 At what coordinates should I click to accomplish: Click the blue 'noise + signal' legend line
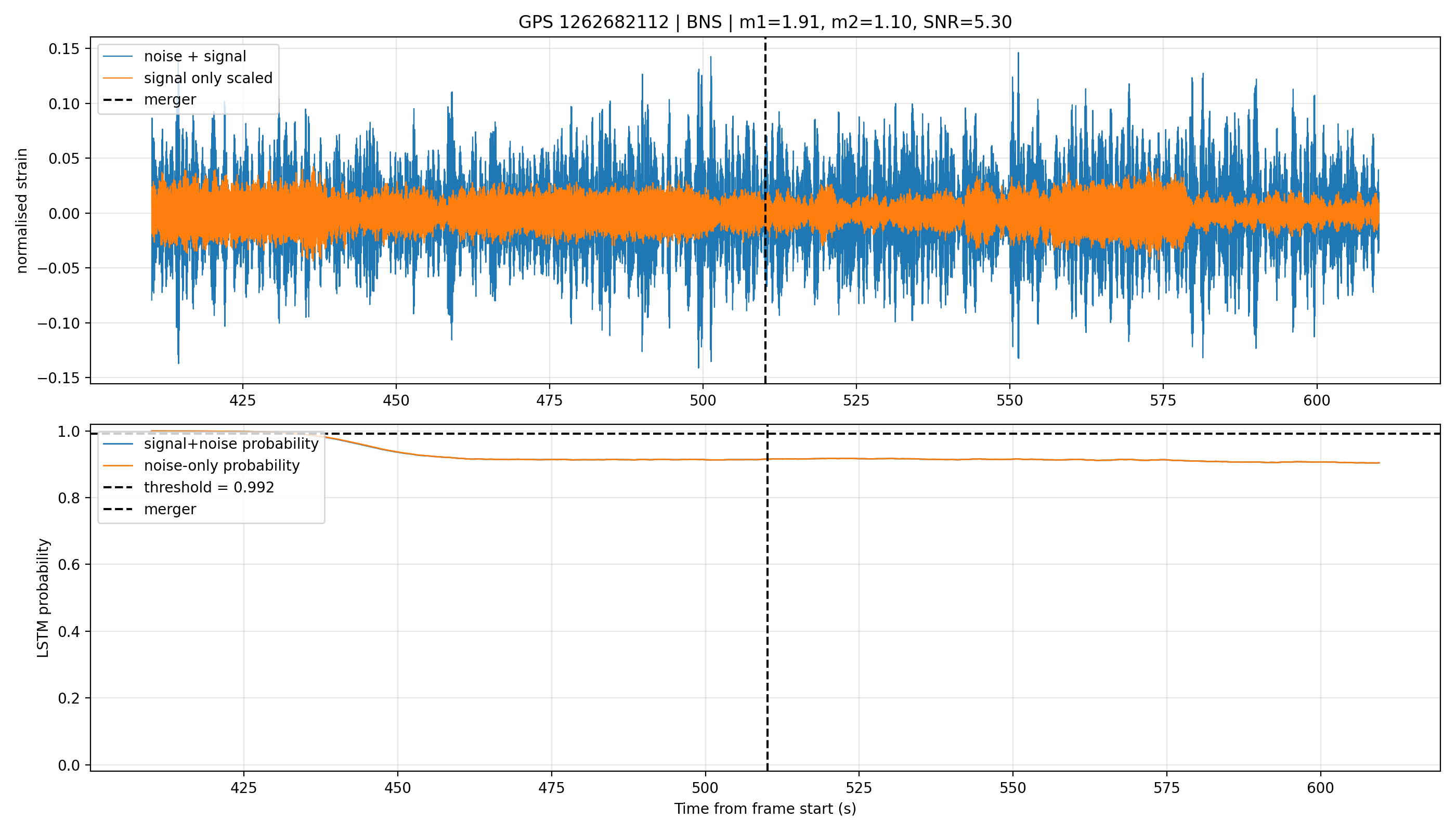tap(118, 57)
